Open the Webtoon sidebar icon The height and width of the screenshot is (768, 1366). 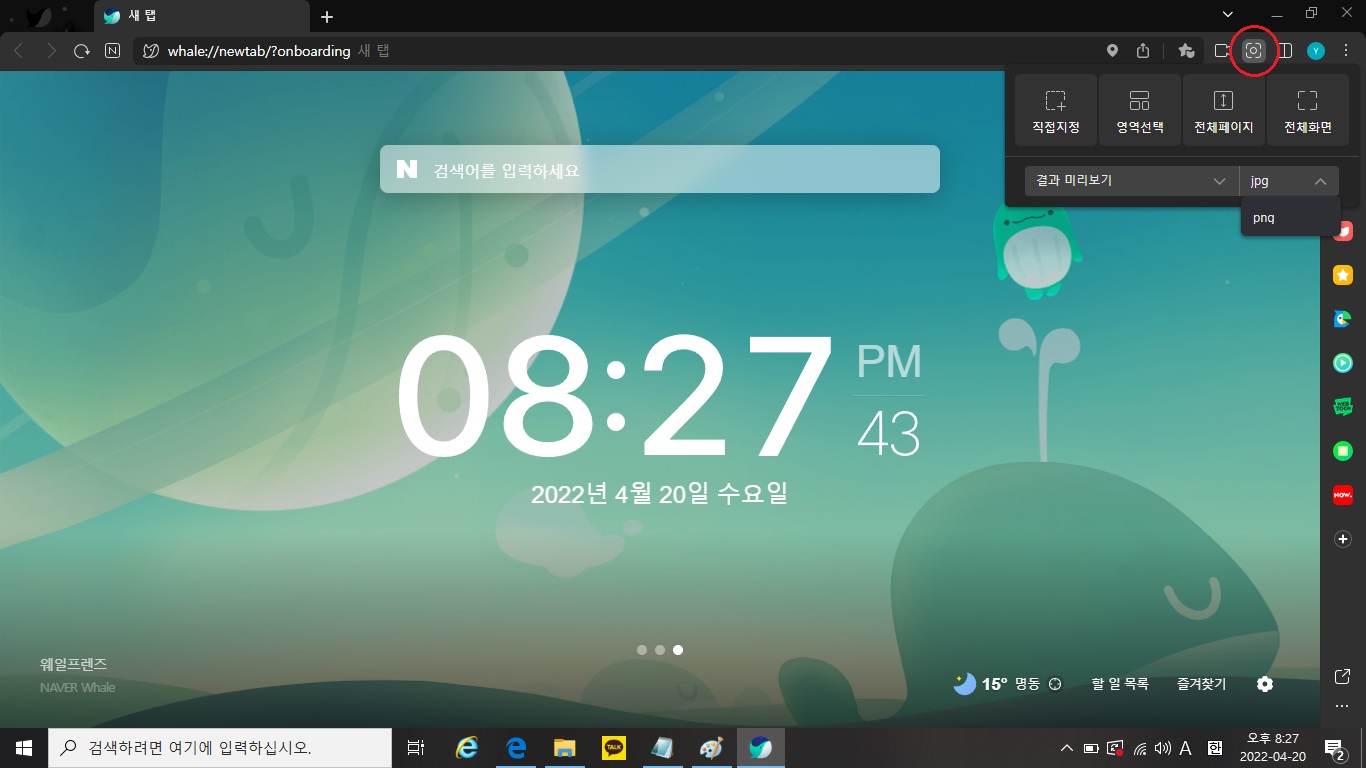click(1343, 407)
